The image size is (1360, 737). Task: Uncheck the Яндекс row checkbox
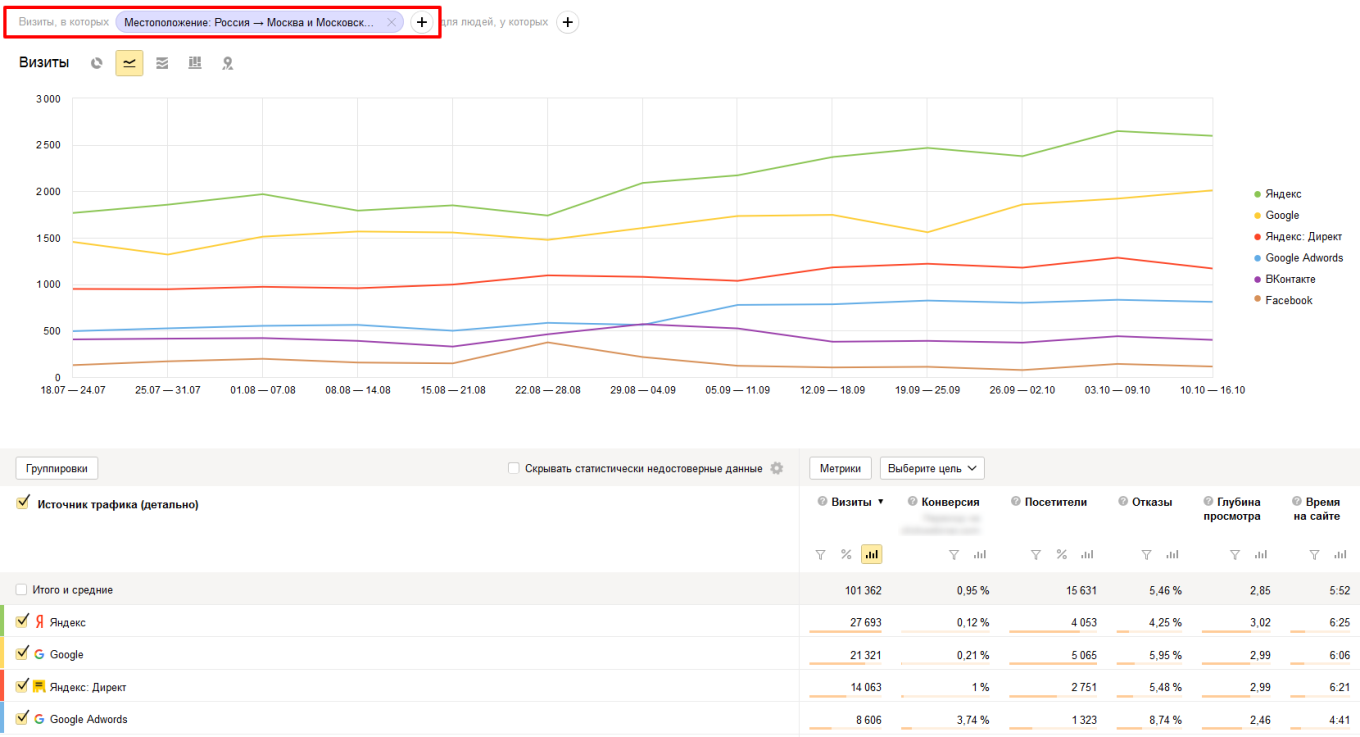click(x=23, y=621)
